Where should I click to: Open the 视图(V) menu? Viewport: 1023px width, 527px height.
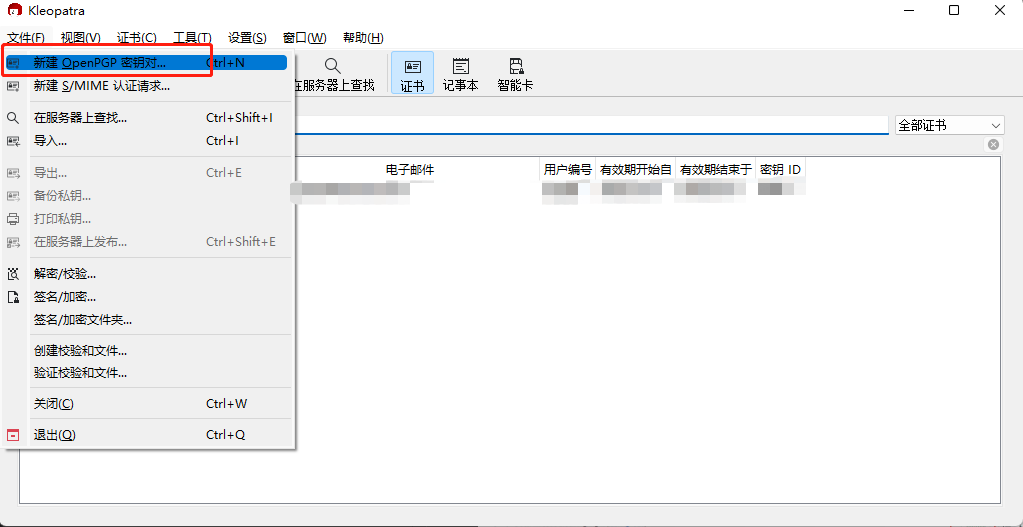click(x=81, y=38)
